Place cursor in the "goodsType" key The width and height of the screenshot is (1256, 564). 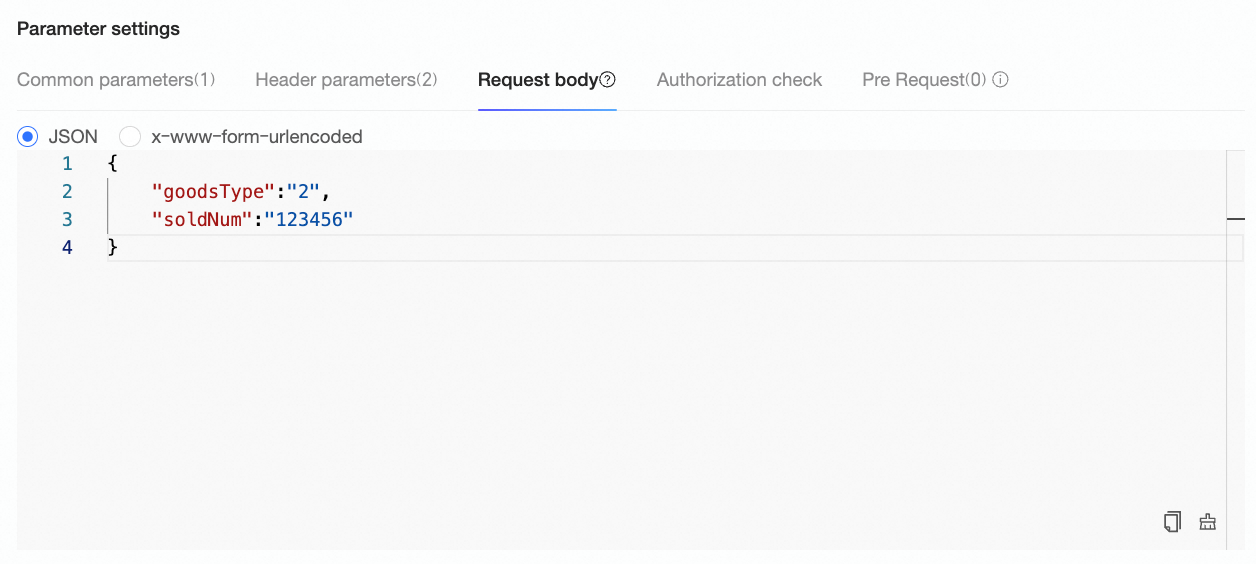tap(212, 191)
